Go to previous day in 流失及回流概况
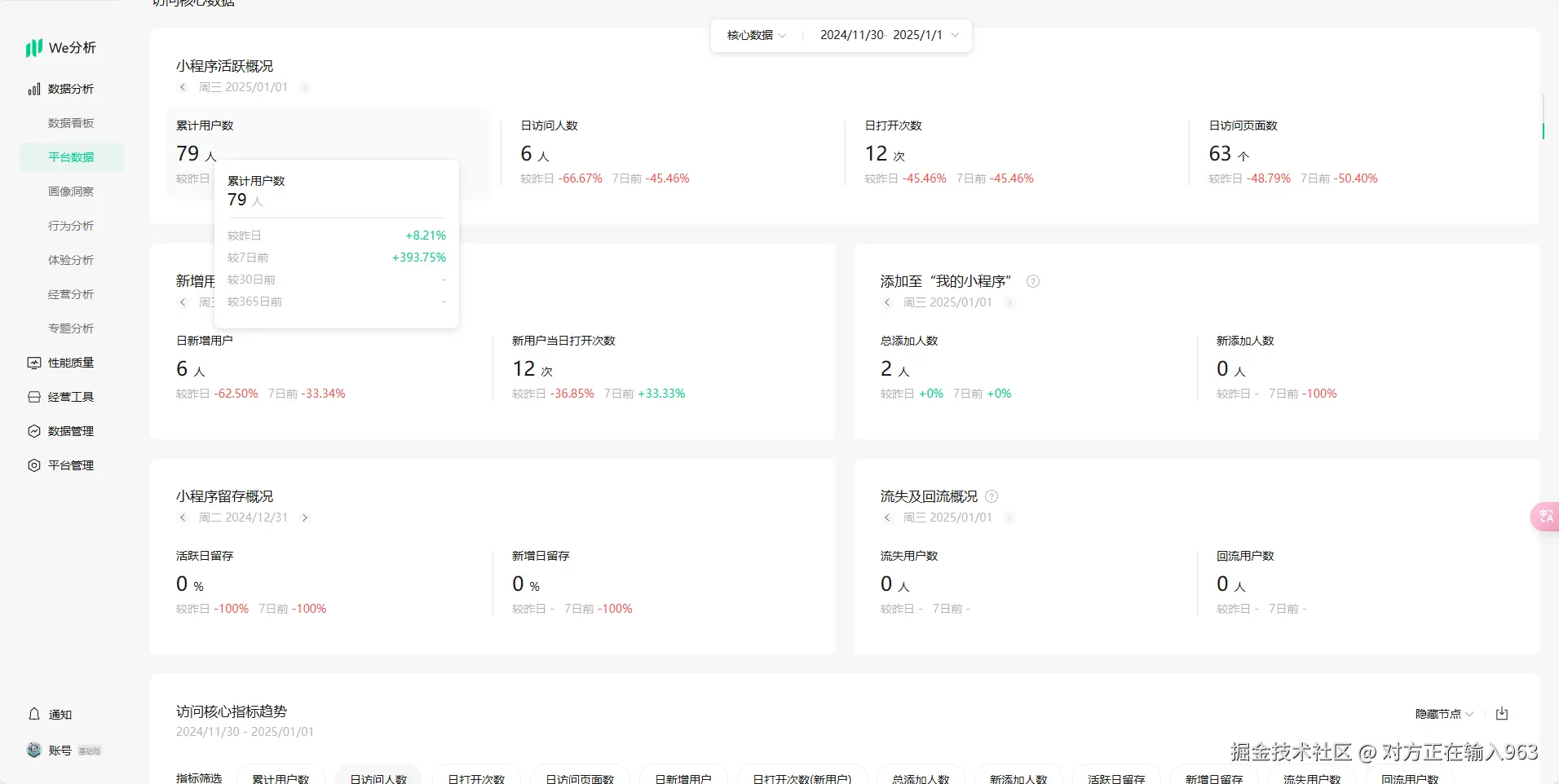 tap(887, 518)
